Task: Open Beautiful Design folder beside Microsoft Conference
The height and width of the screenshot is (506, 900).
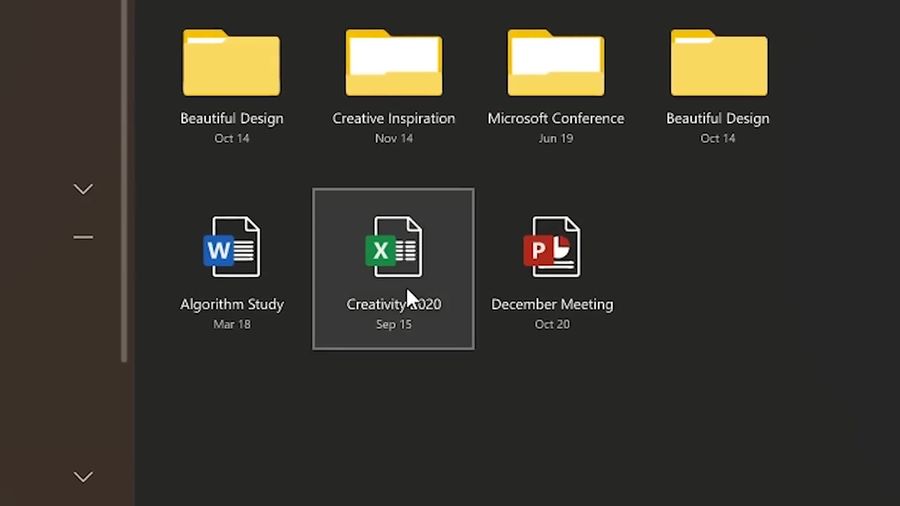Action: [x=719, y=63]
